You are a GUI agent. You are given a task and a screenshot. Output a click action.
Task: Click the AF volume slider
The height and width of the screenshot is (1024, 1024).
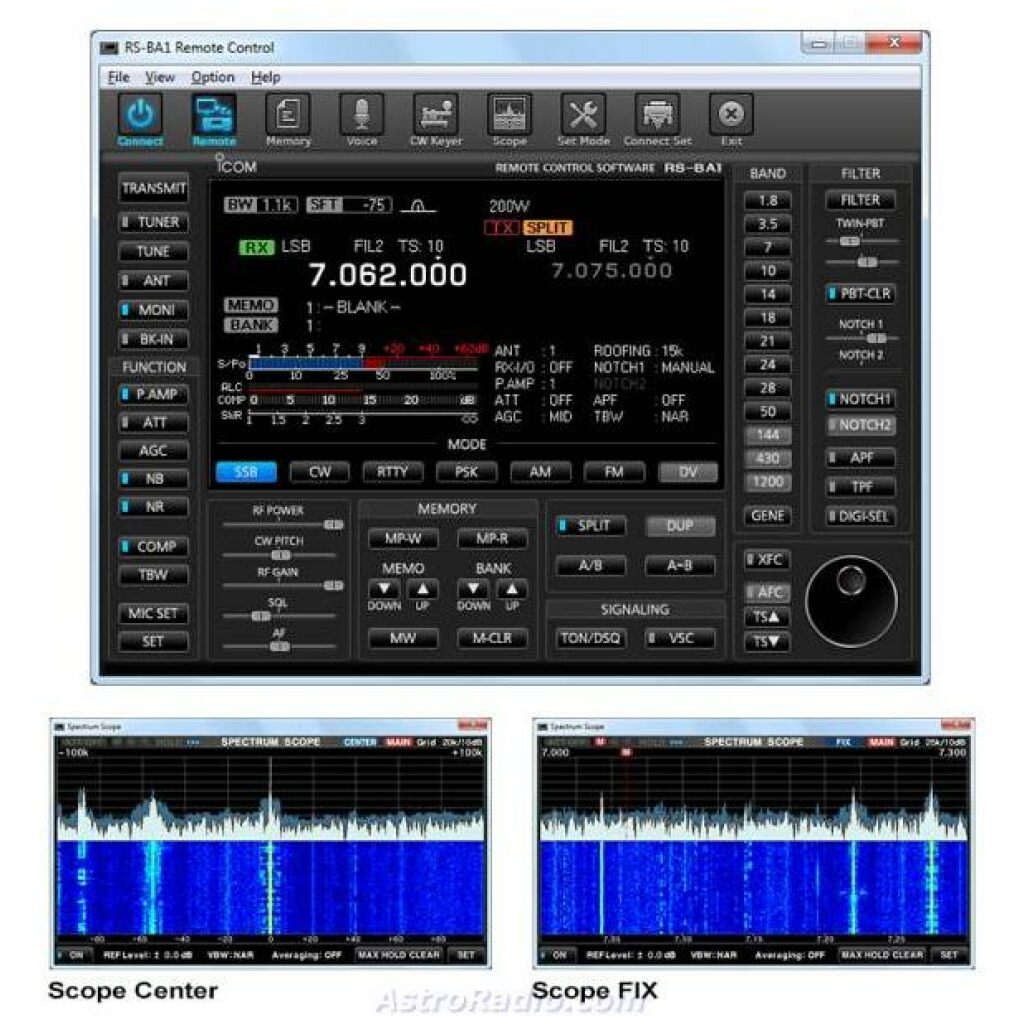pyautogui.click(x=279, y=647)
